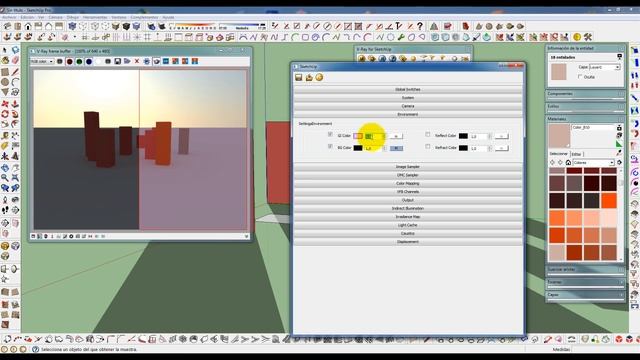Check the Oculta checkbox in entity info
The image size is (640, 360).
(x=580, y=77)
